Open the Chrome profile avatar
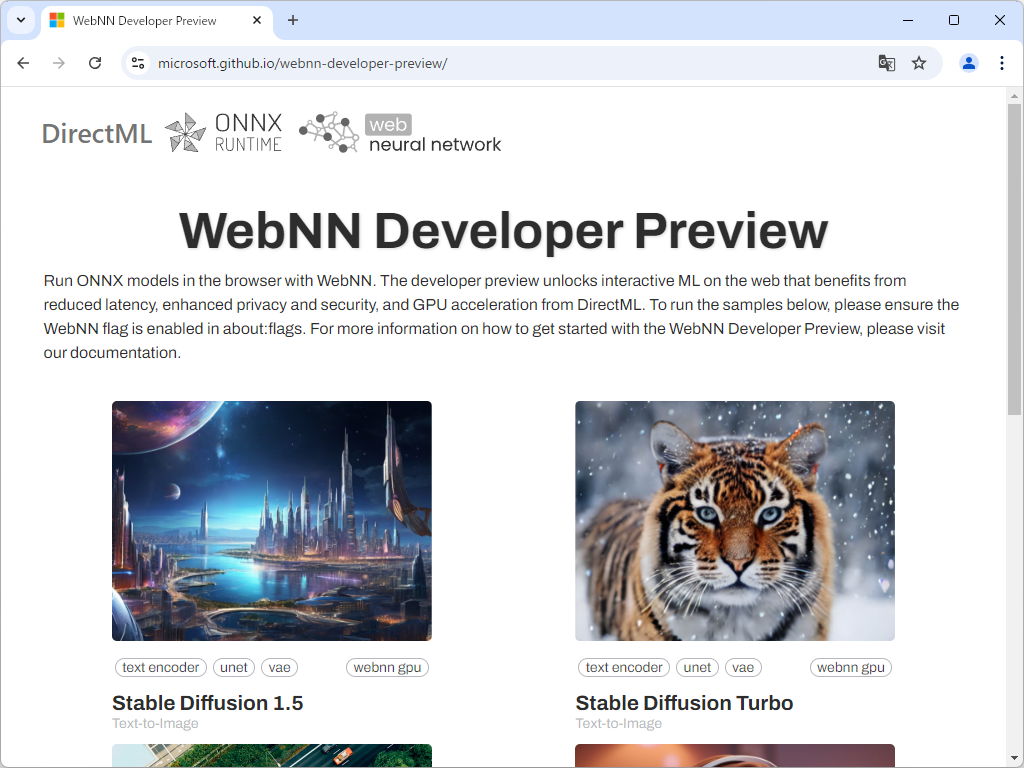The image size is (1024, 768). 968,62
